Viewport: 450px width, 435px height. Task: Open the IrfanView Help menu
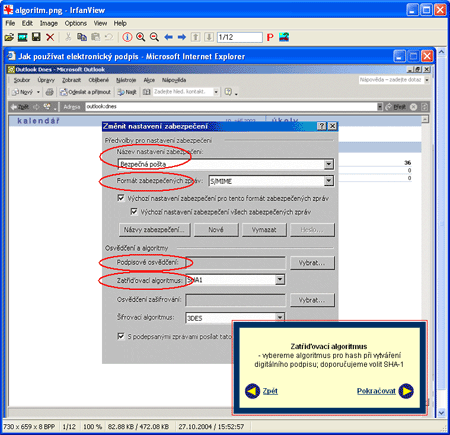point(120,23)
